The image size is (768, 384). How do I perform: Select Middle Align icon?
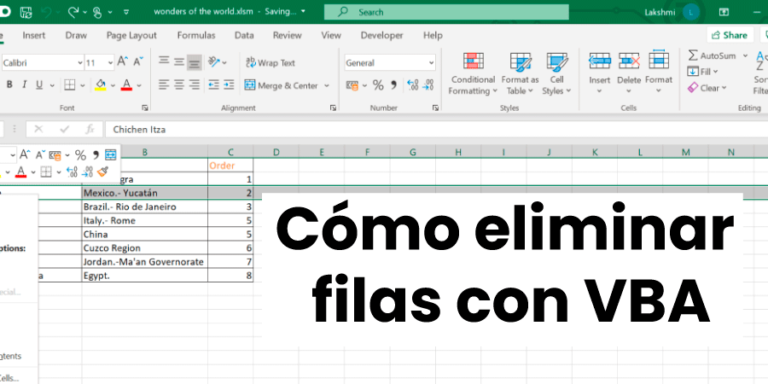coord(179,62)
